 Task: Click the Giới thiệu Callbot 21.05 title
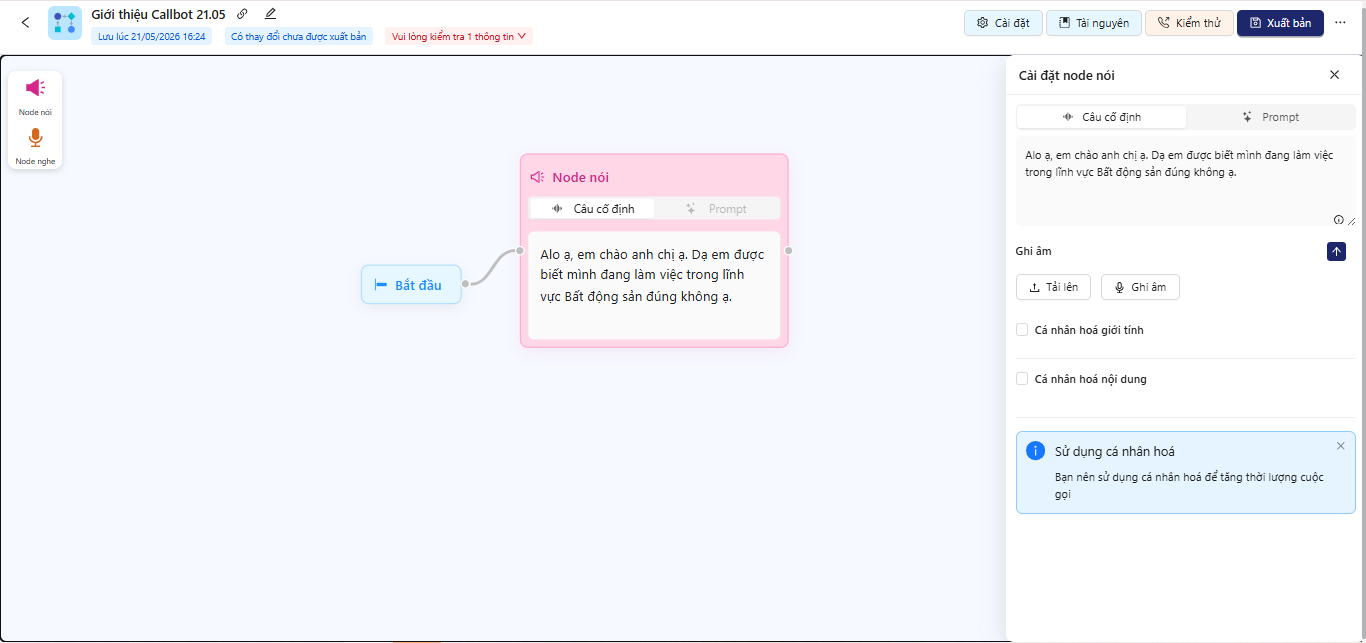click(158, 14)
